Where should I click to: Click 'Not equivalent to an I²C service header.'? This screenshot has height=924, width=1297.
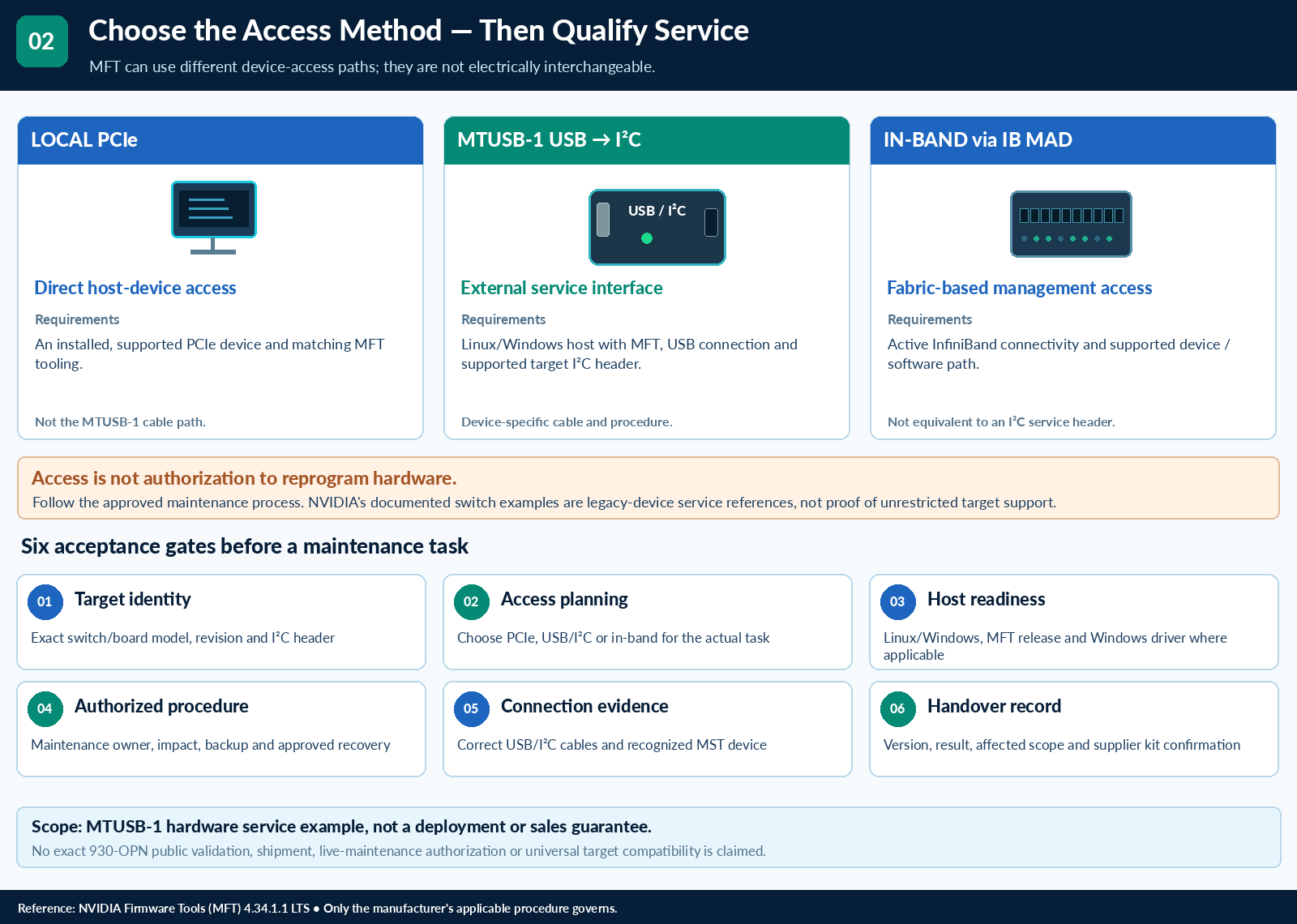1001,421
